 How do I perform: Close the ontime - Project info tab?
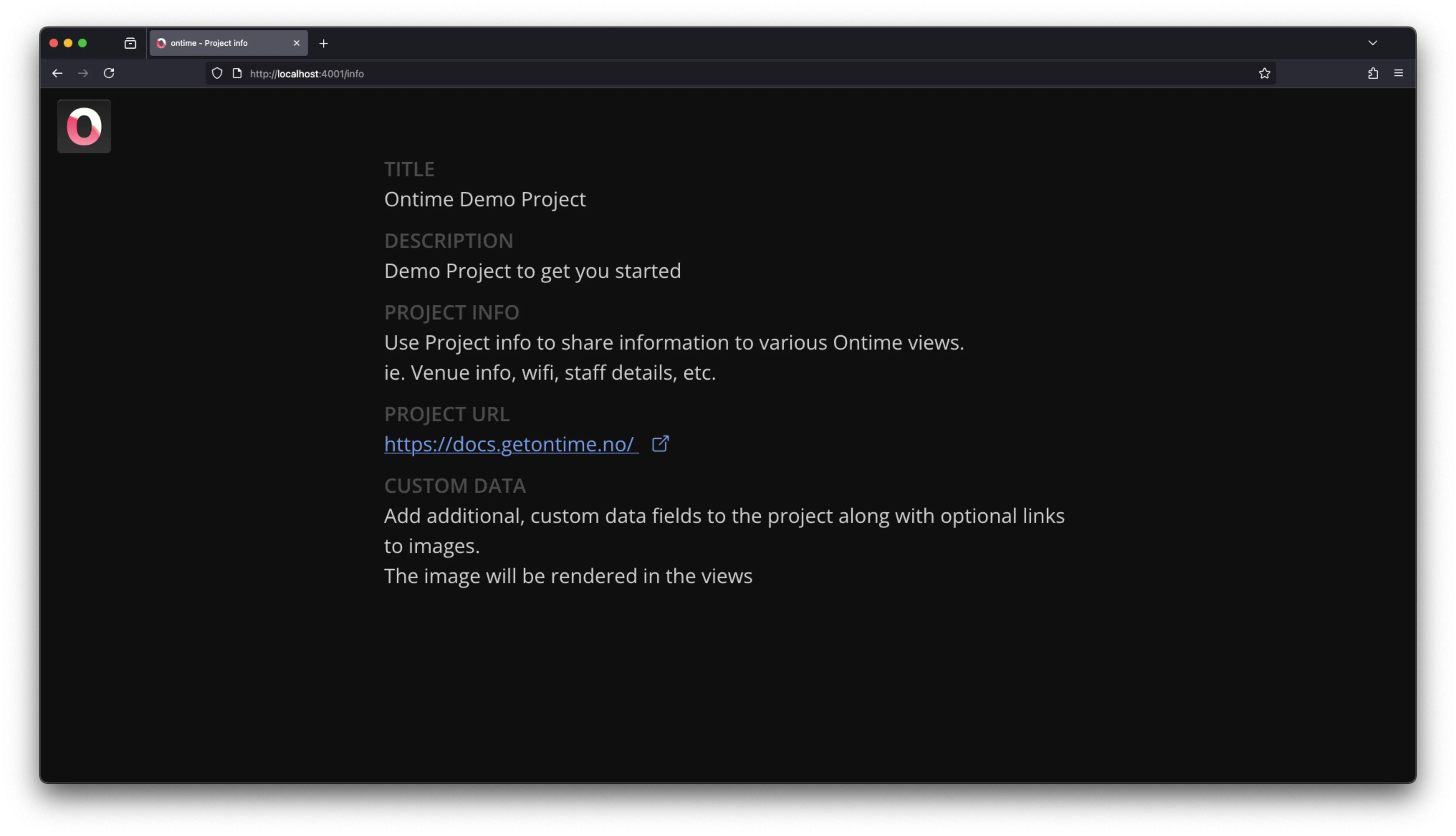tap(296, 43)
